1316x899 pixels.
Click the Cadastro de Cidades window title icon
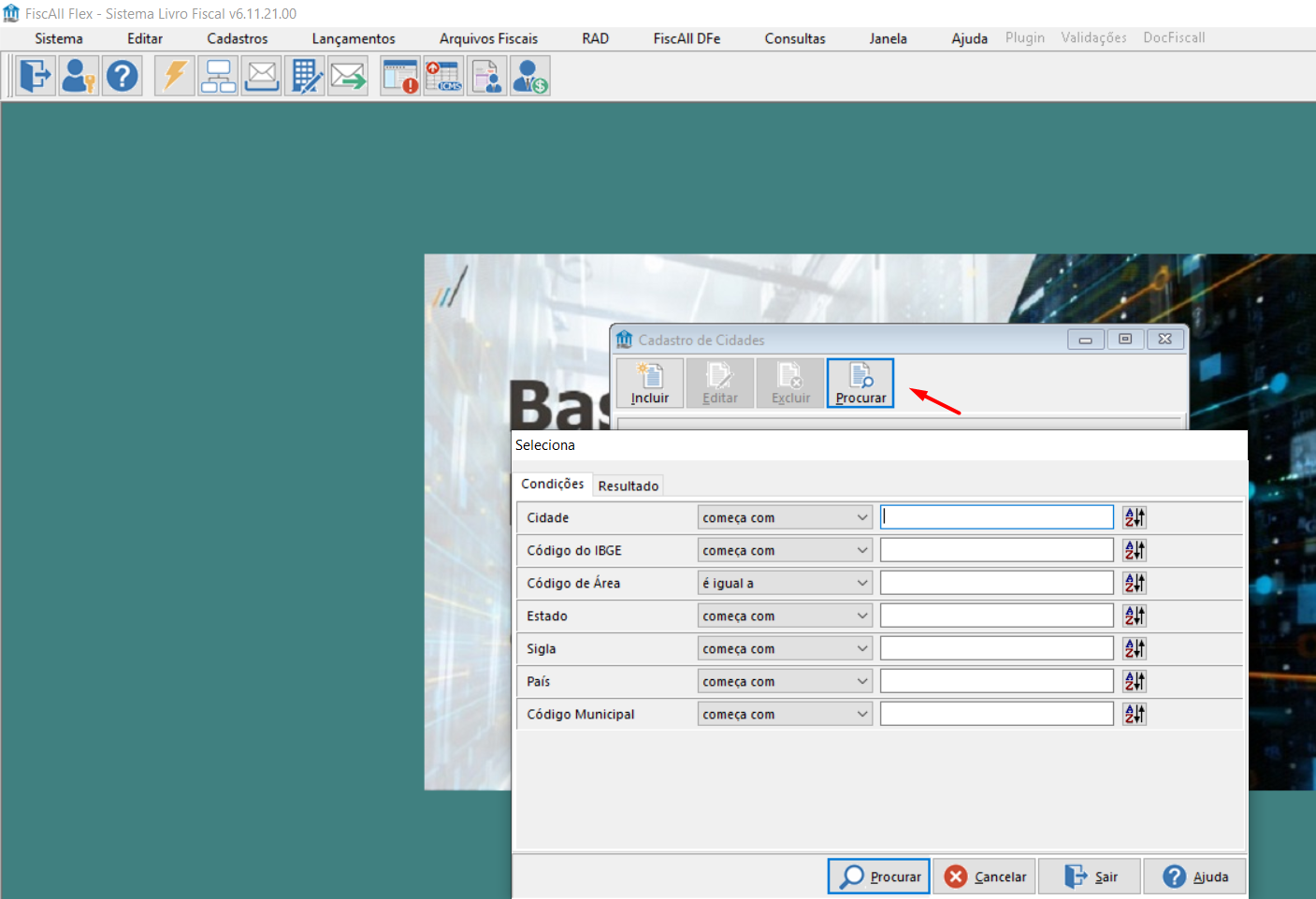click(625, 340)
